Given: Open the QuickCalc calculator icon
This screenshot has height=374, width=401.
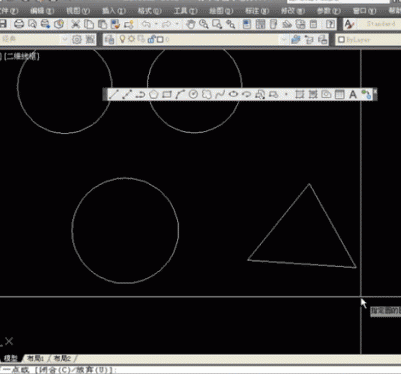Looking at the screenshot, I should (x=313, y=24).
